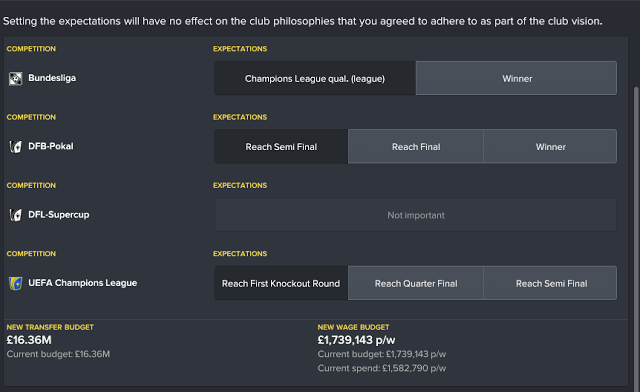This screenshot has width=640, height=392.
Task: Click the Not important DFL-Supercup expectation
Action: tap(416, 215)
